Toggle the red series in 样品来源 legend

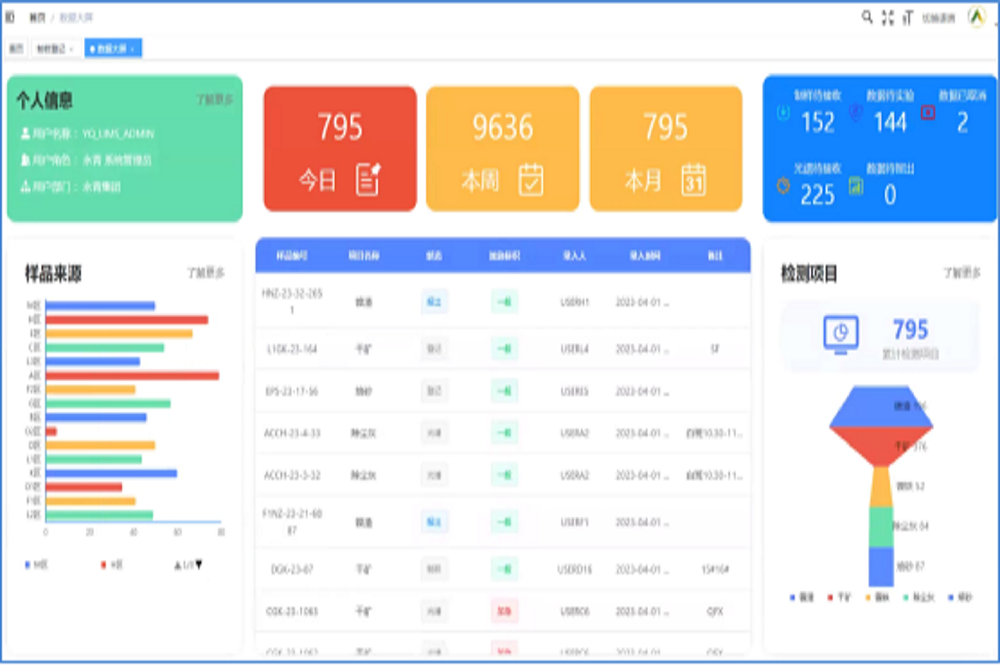pos(110,565)
